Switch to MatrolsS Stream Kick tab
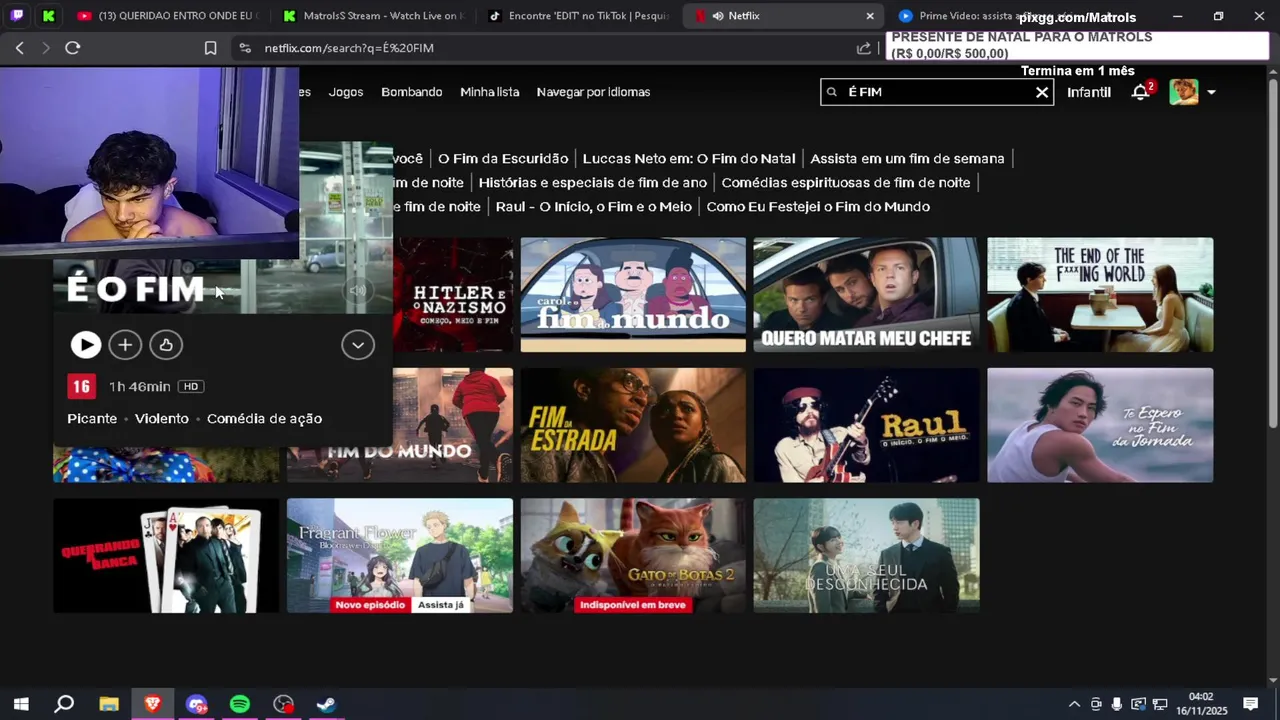 tap(372, 16)
